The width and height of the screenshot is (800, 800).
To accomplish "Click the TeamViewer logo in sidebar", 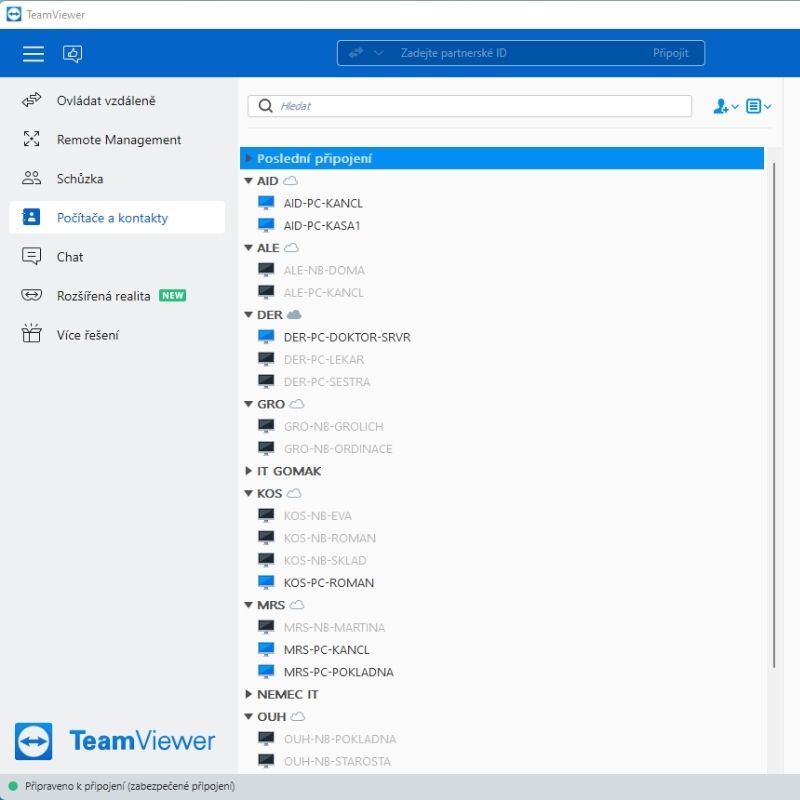I will [x=115, y=741].
